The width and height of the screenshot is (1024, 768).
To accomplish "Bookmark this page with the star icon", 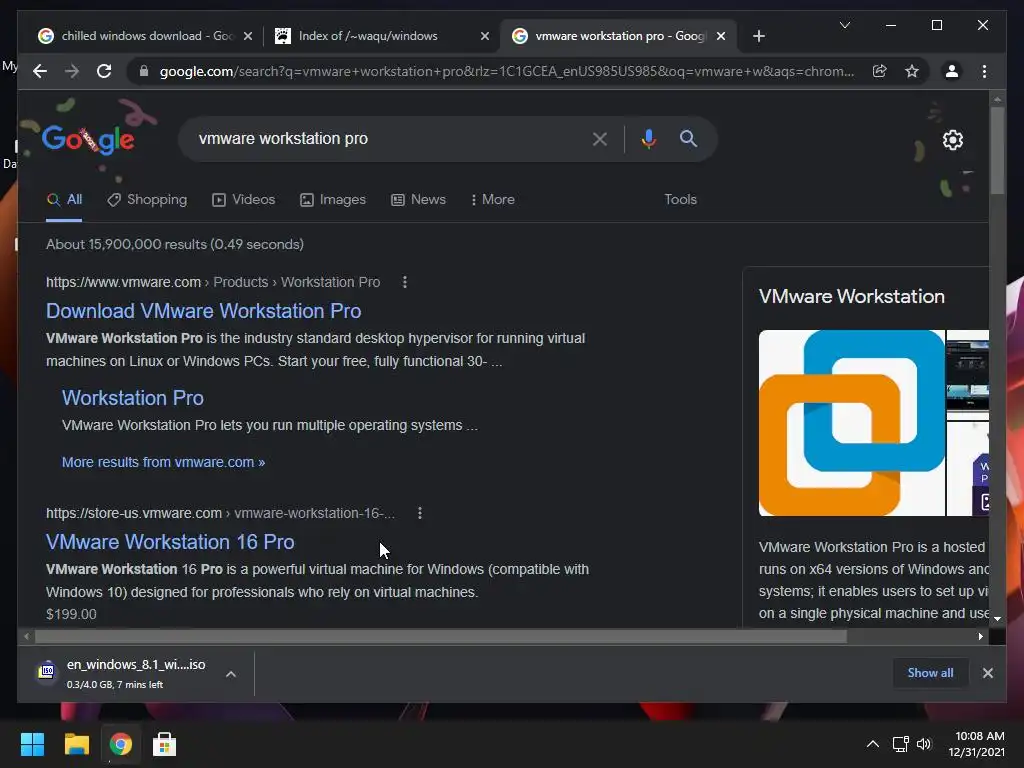I will pyautogui.click(x=912, y=71).
